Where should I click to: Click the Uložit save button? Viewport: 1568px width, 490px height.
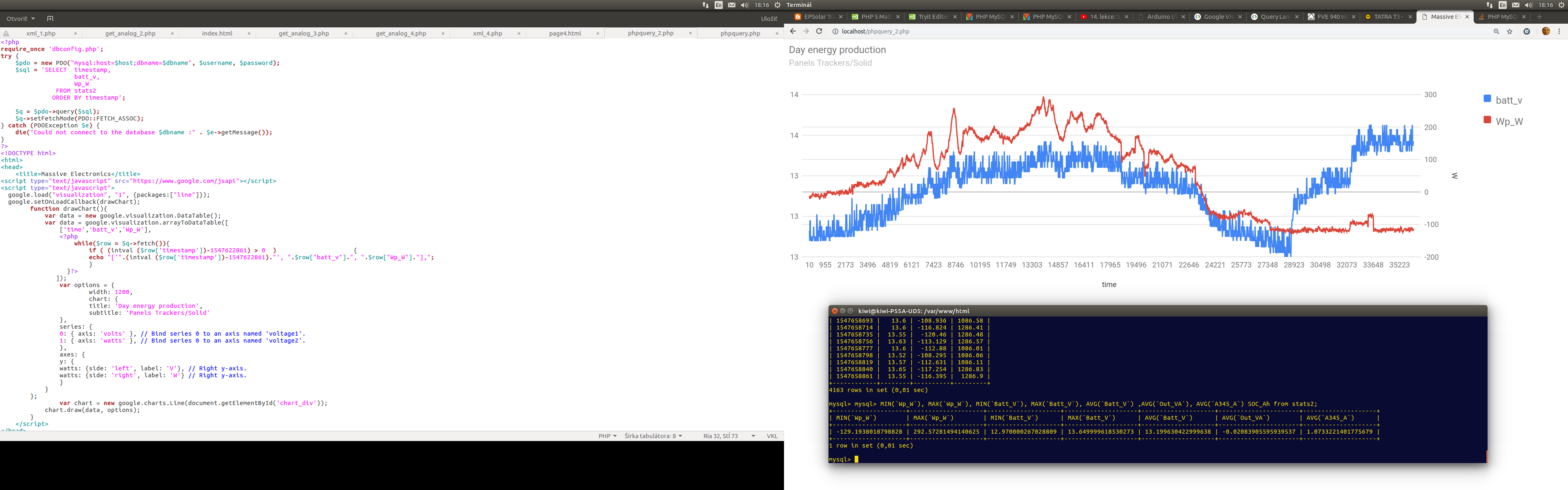click(x=769, y=18)
